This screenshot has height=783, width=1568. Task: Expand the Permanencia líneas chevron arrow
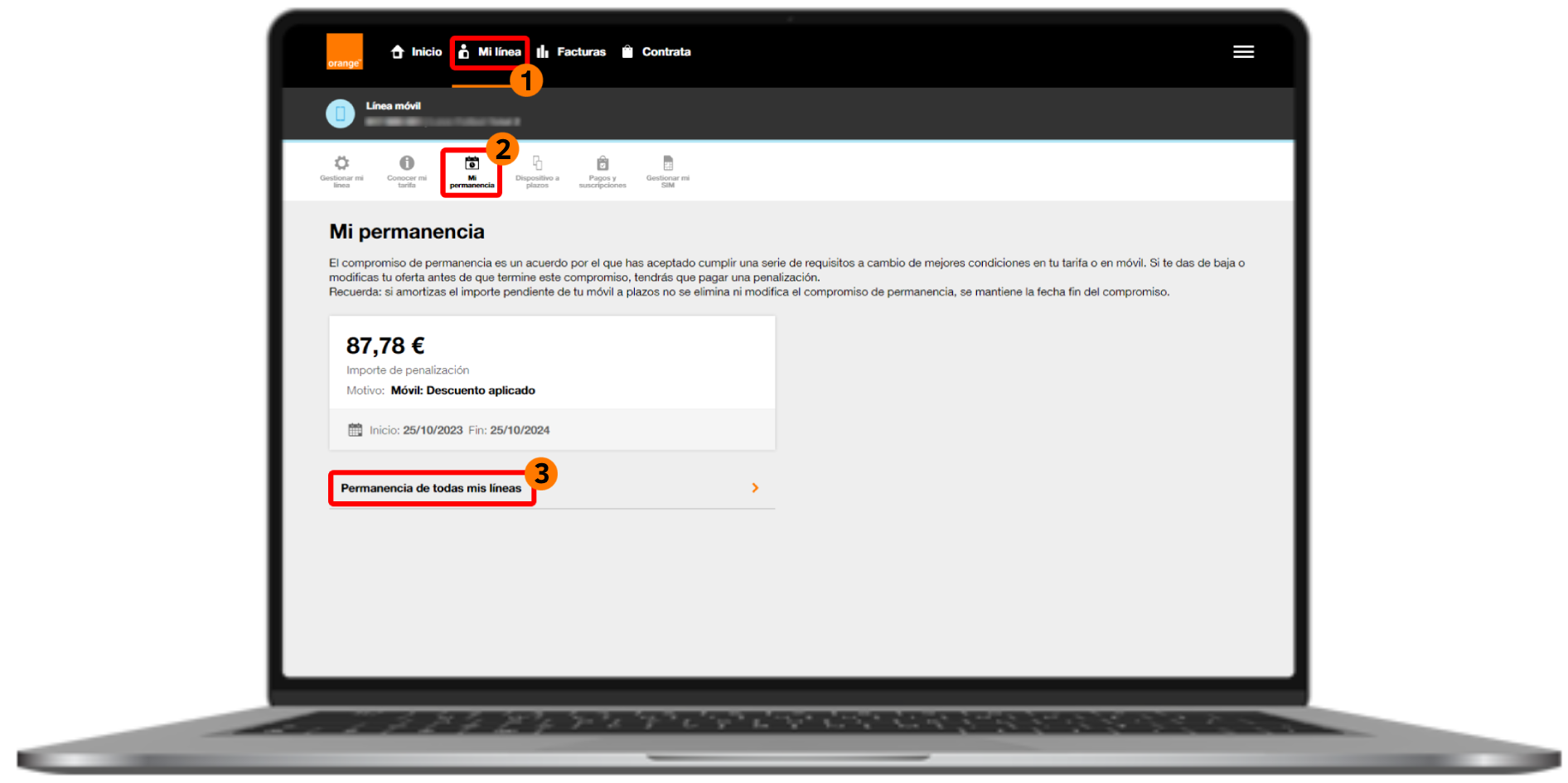pos(755,488)
